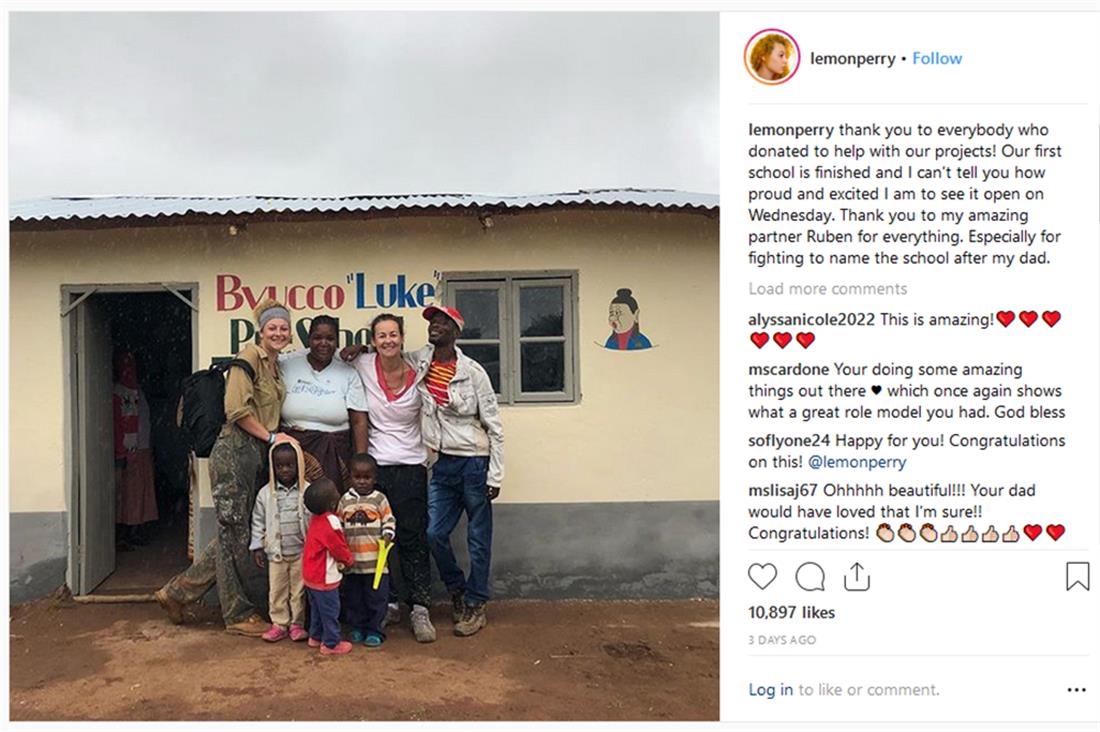
Task: View the list of 10,897 likes
Action: click(791, 613)
